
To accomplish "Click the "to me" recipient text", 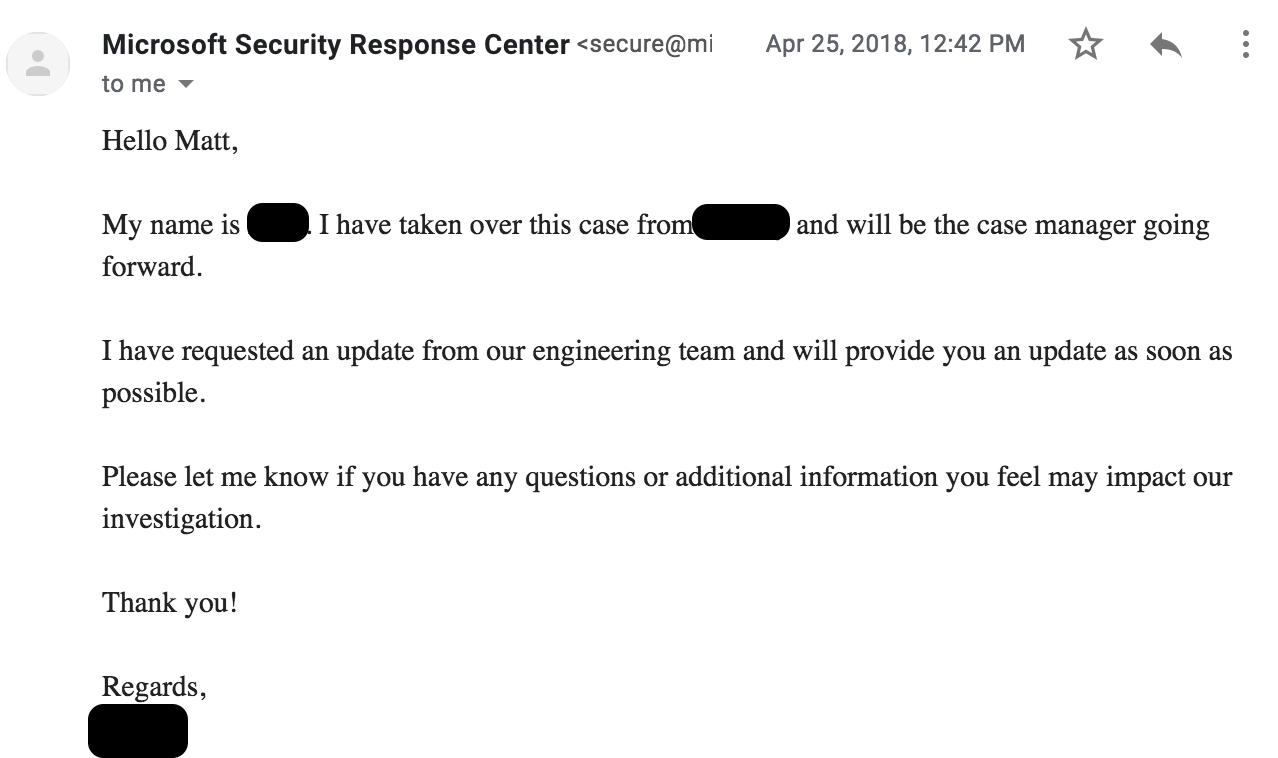I will click(x=133, y=85).
